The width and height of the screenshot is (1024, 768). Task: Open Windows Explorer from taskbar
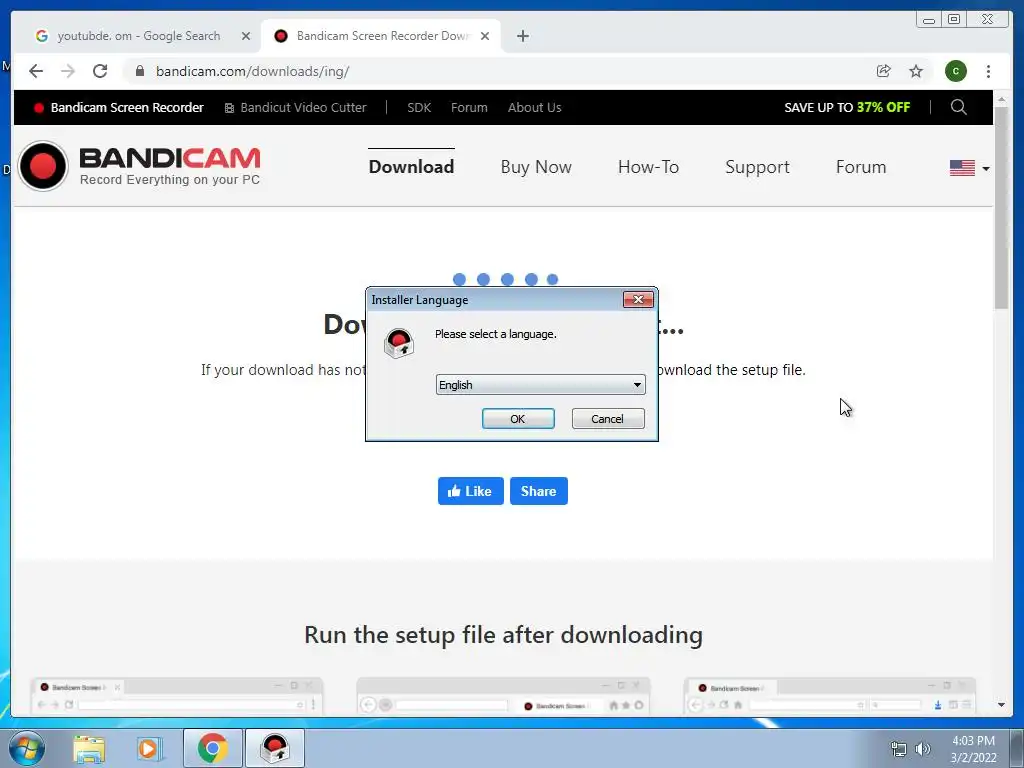point(89,748)
